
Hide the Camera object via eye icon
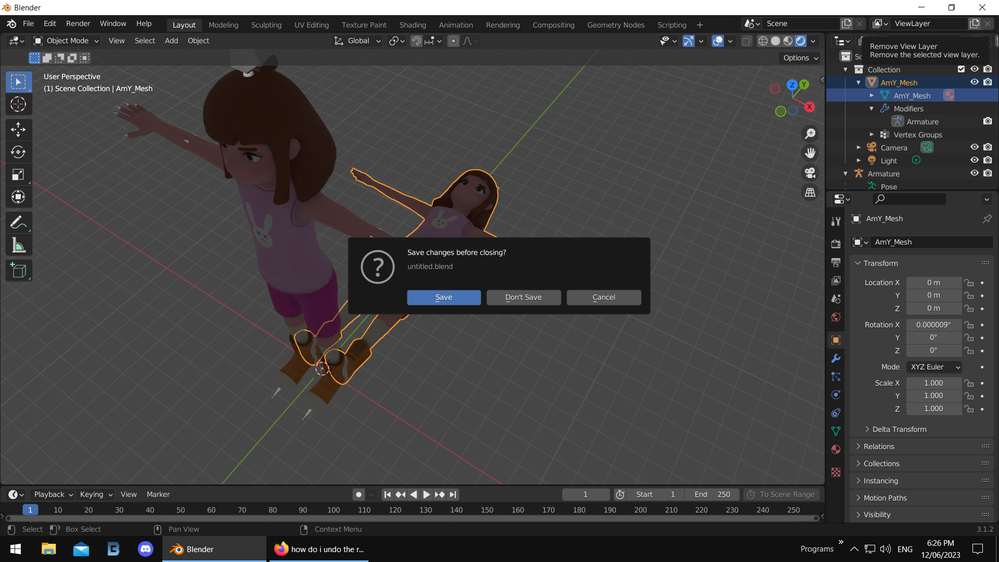tap(974, 147)
